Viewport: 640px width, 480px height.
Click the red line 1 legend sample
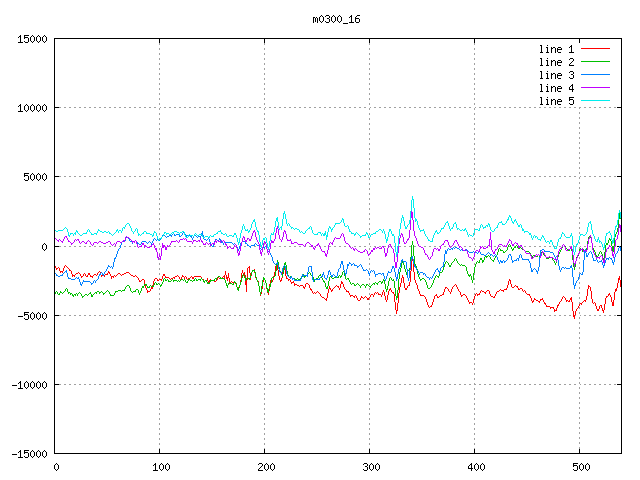click(595, 49)
